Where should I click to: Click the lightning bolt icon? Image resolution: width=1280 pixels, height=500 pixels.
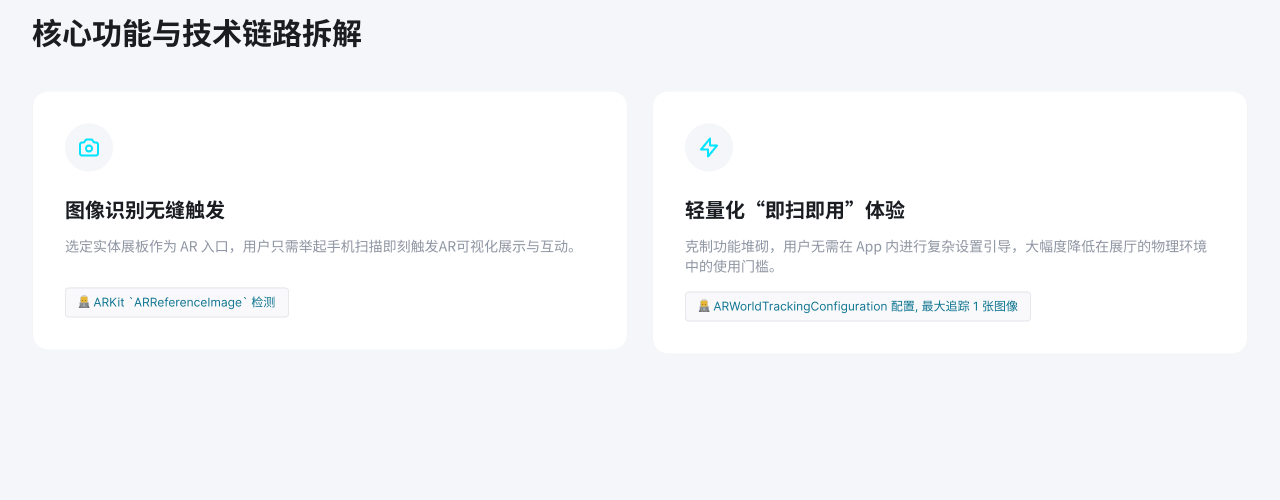[x=709, y=148]
